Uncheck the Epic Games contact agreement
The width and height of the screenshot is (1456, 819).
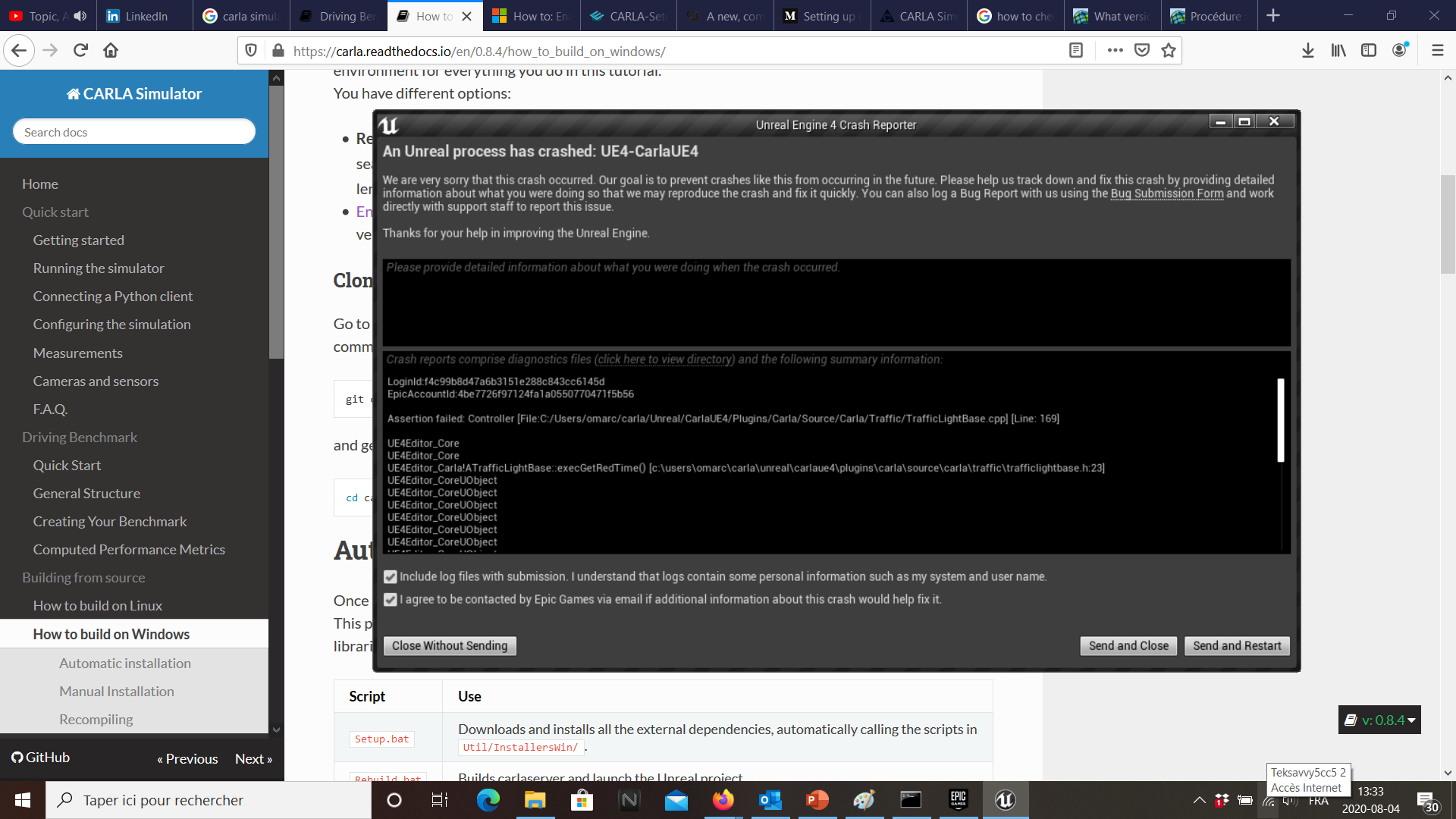[390, 600]
